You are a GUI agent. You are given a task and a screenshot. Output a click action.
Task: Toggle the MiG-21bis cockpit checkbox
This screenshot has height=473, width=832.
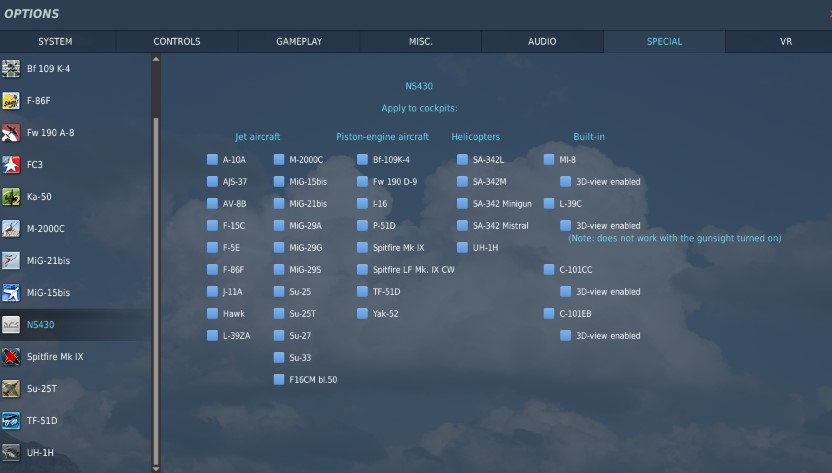point(279,203)
